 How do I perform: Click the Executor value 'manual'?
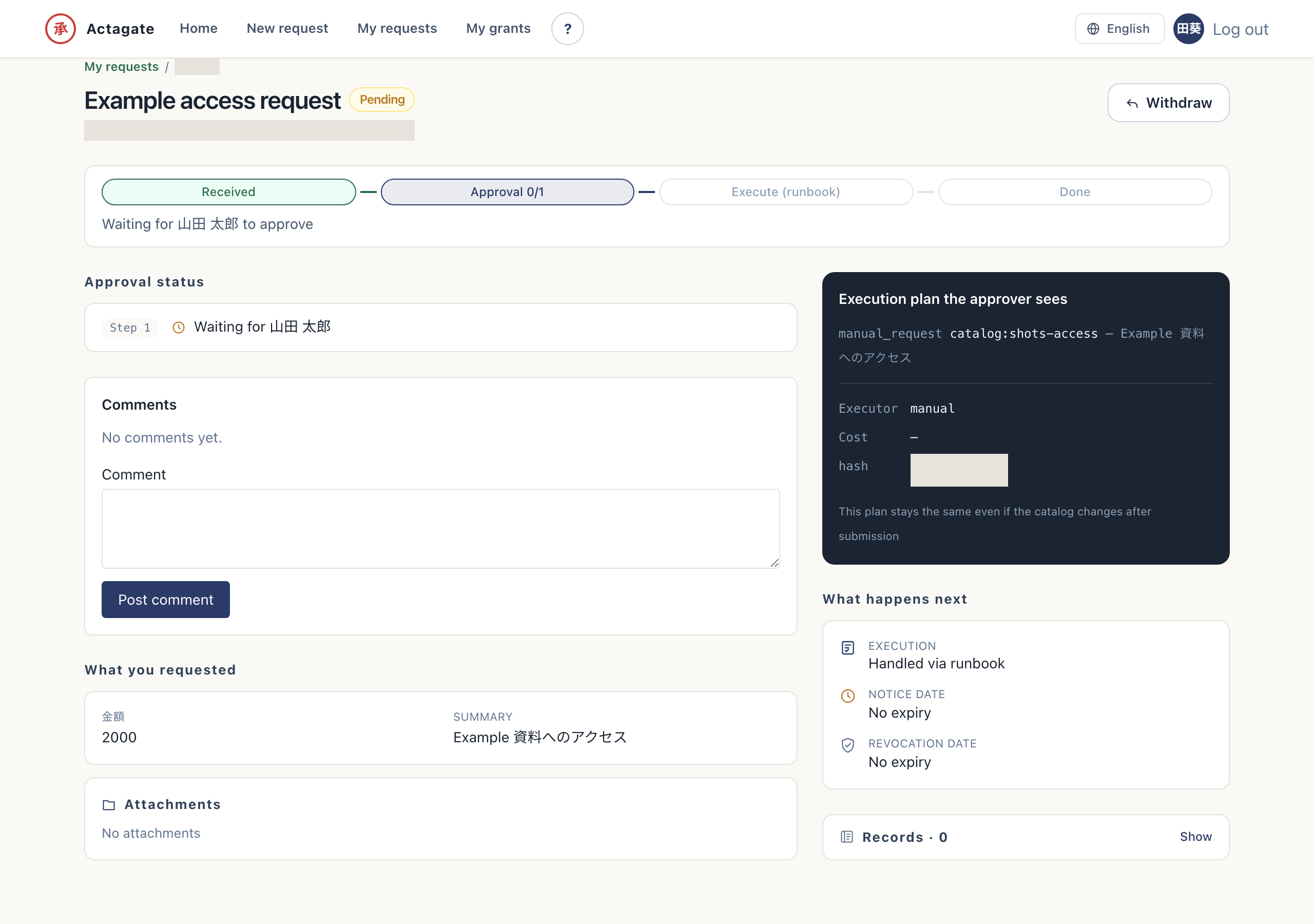[932, 408]
